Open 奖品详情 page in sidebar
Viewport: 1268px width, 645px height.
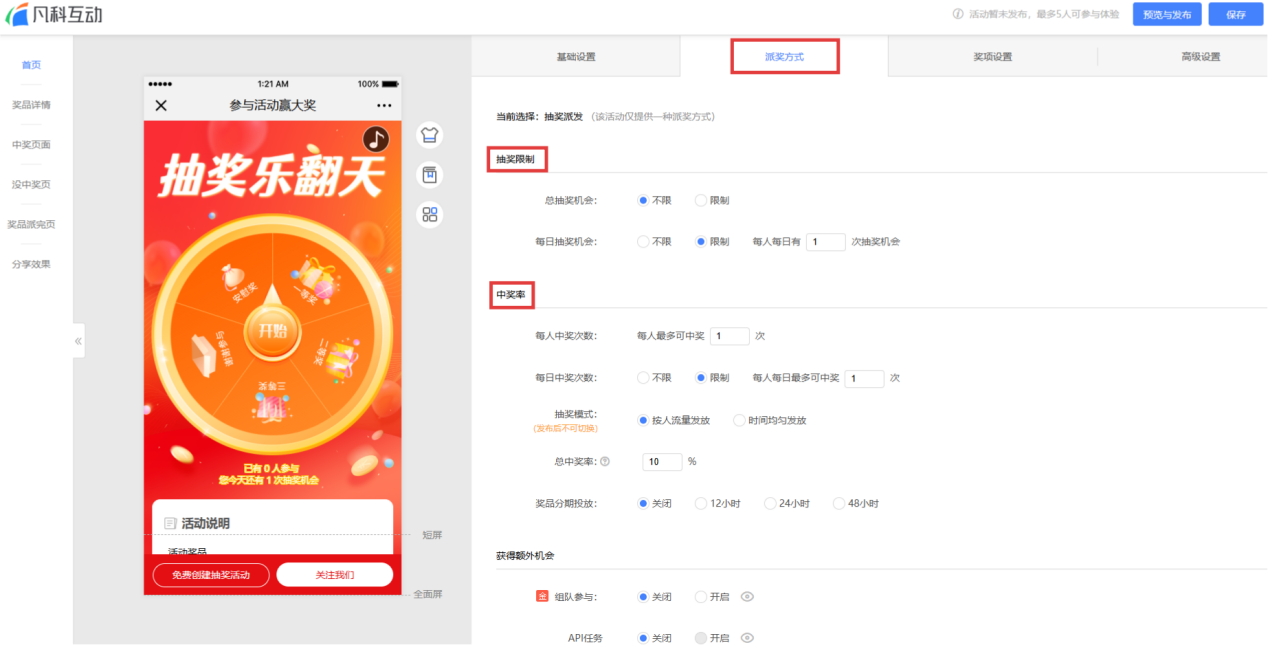tap(31, 105)
